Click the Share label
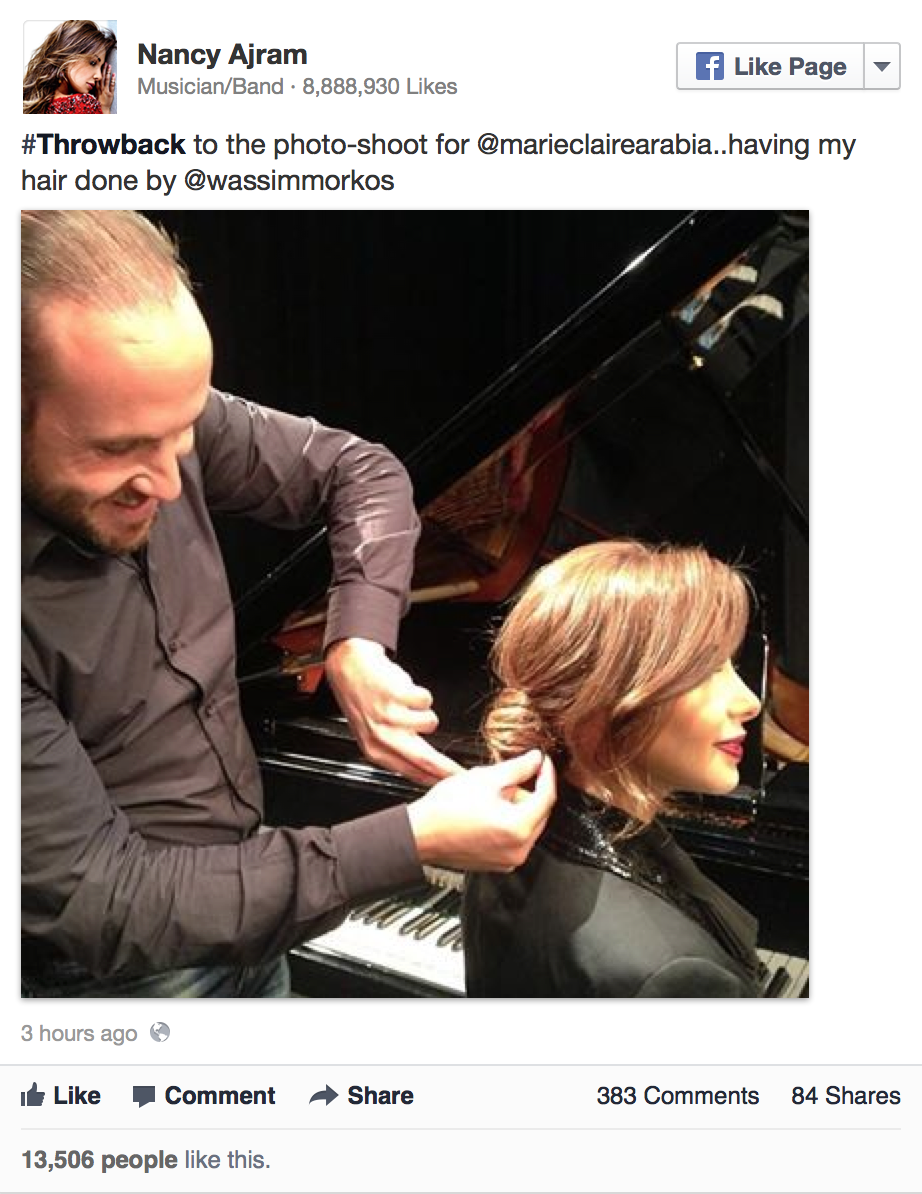Screen dimensions: 922x1194 pyautogui.click(x=381, y=1096)
